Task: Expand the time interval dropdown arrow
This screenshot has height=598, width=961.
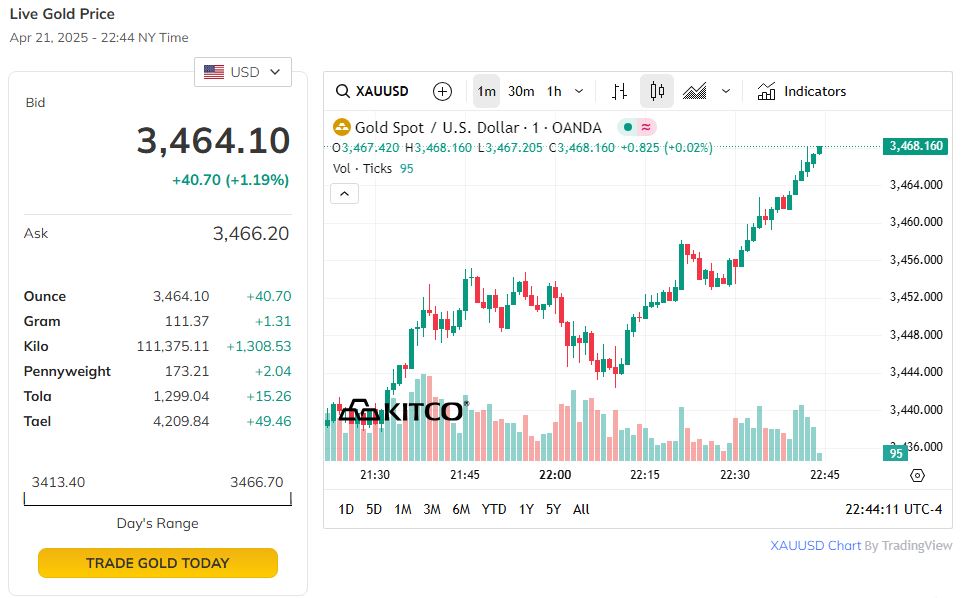Action: 579,91
